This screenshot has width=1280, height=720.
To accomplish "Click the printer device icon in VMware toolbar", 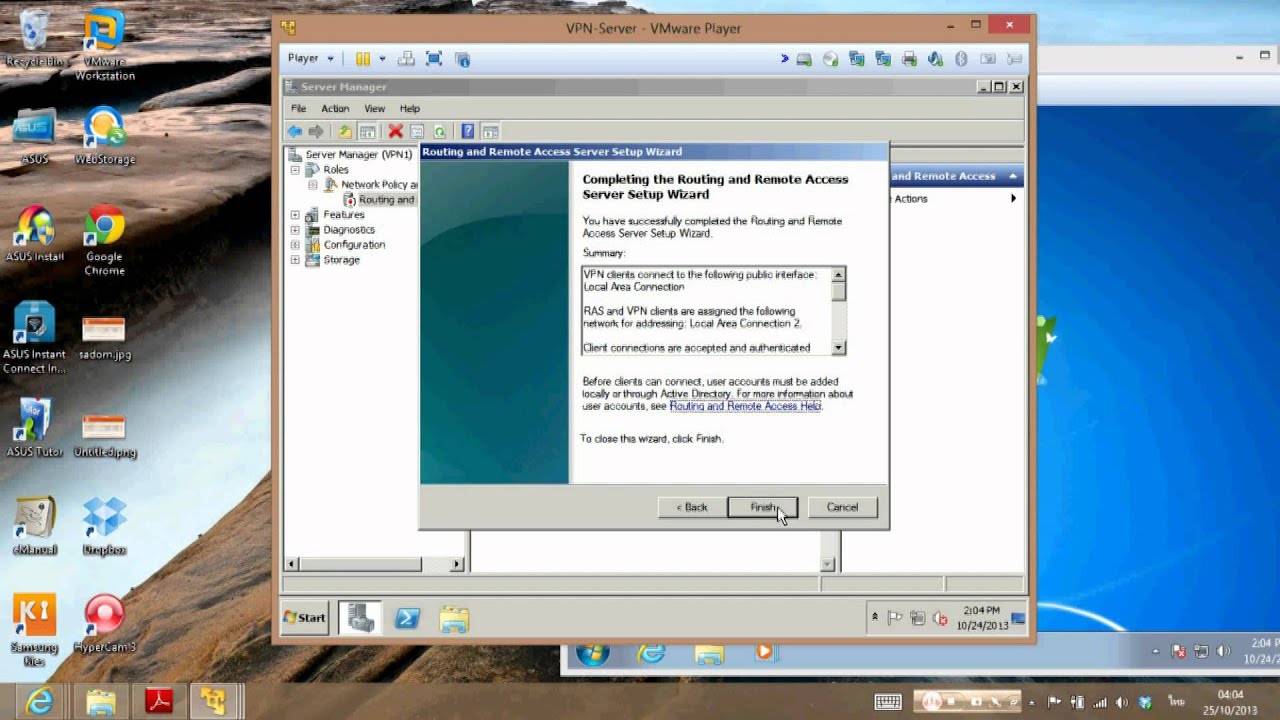I will 909,59.
